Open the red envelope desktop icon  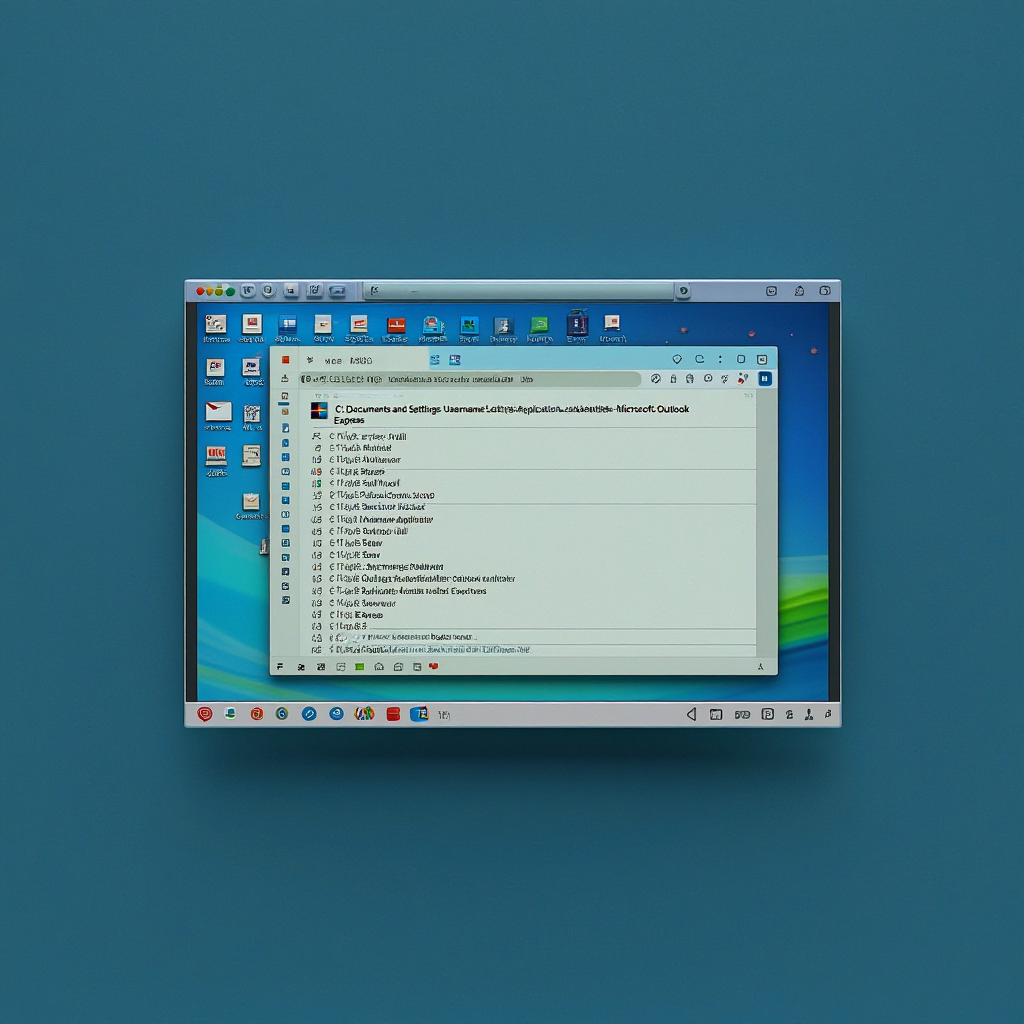(x=218, y=412)
